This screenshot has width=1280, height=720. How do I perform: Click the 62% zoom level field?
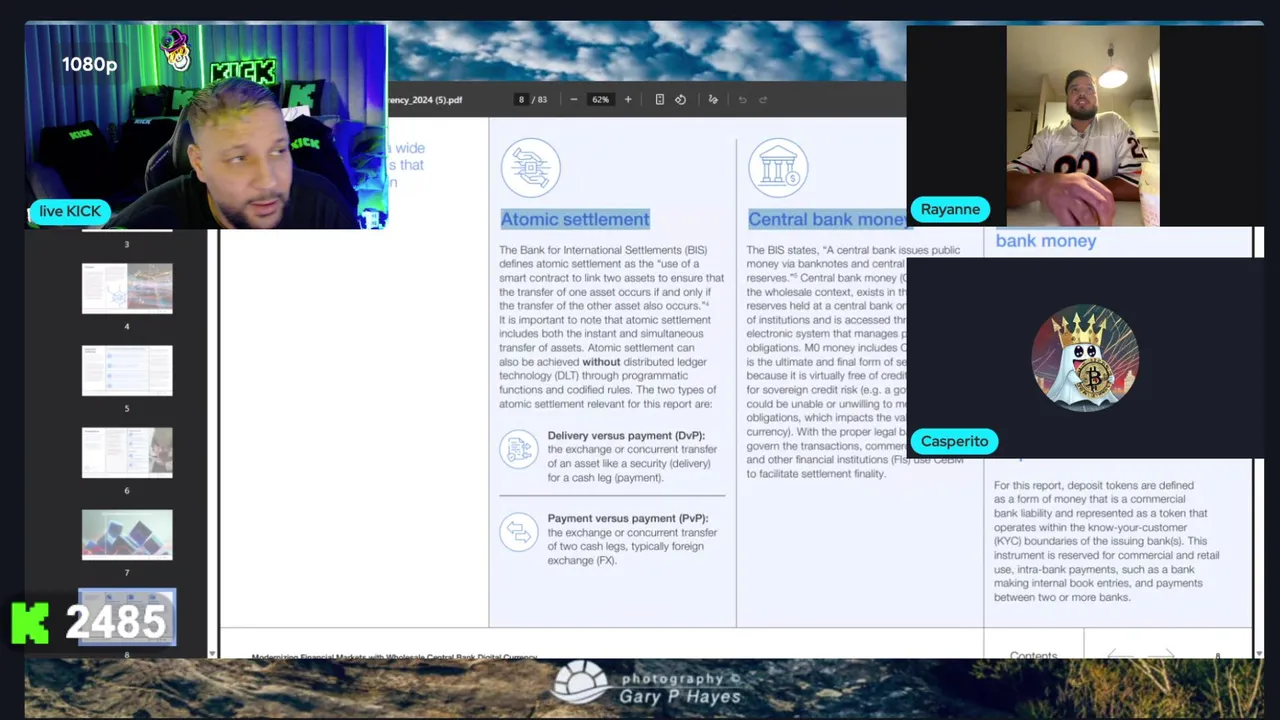click(600, 99)
